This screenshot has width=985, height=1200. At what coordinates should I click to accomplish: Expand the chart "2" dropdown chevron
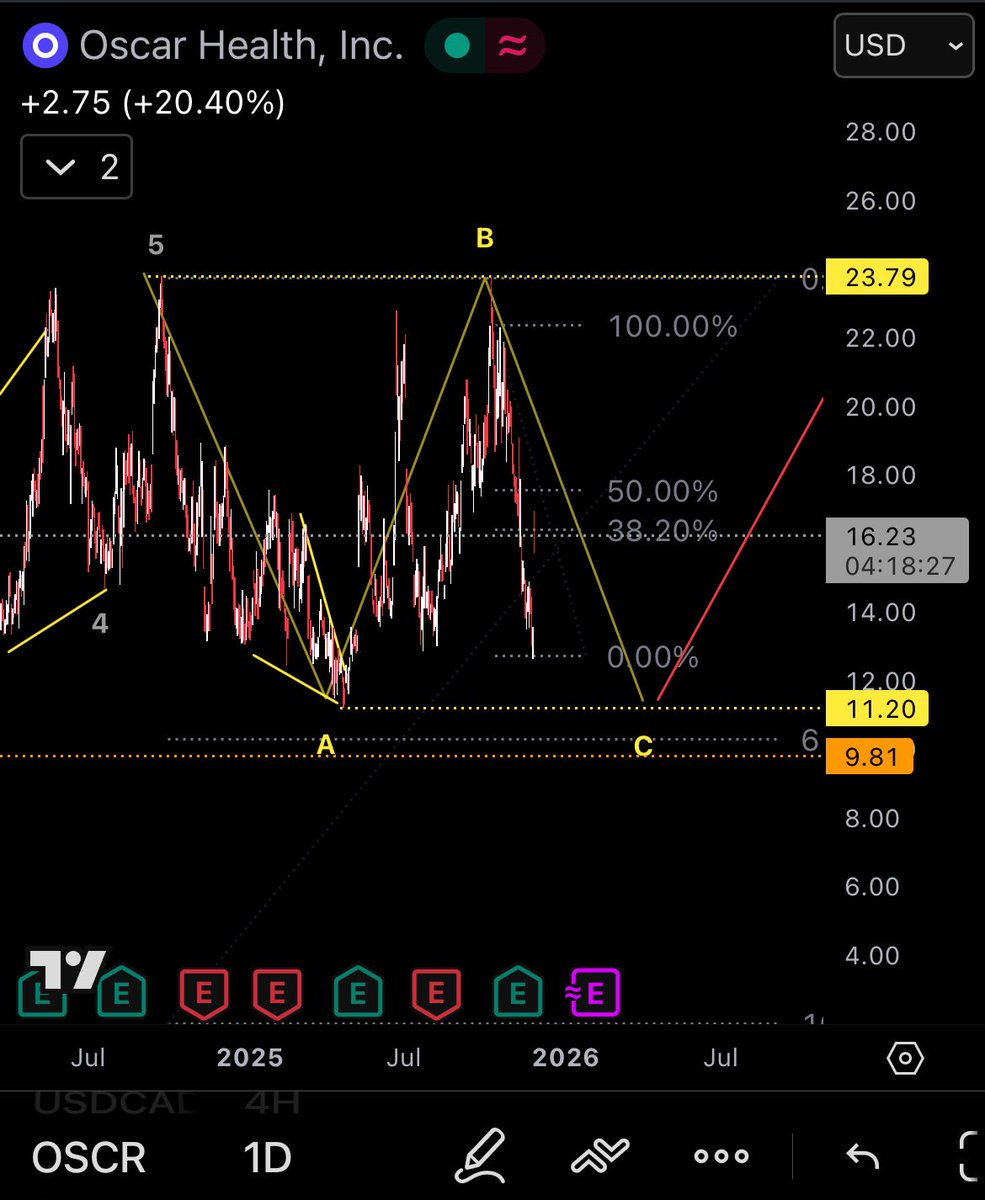(x=76, y=167)
